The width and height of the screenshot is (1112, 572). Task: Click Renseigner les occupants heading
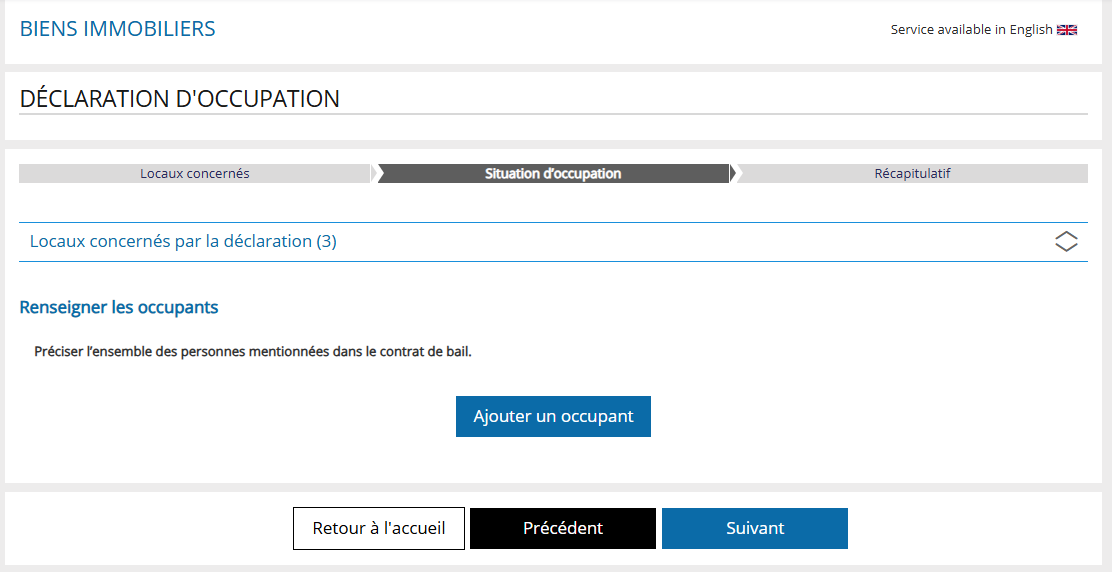[119, 308]
